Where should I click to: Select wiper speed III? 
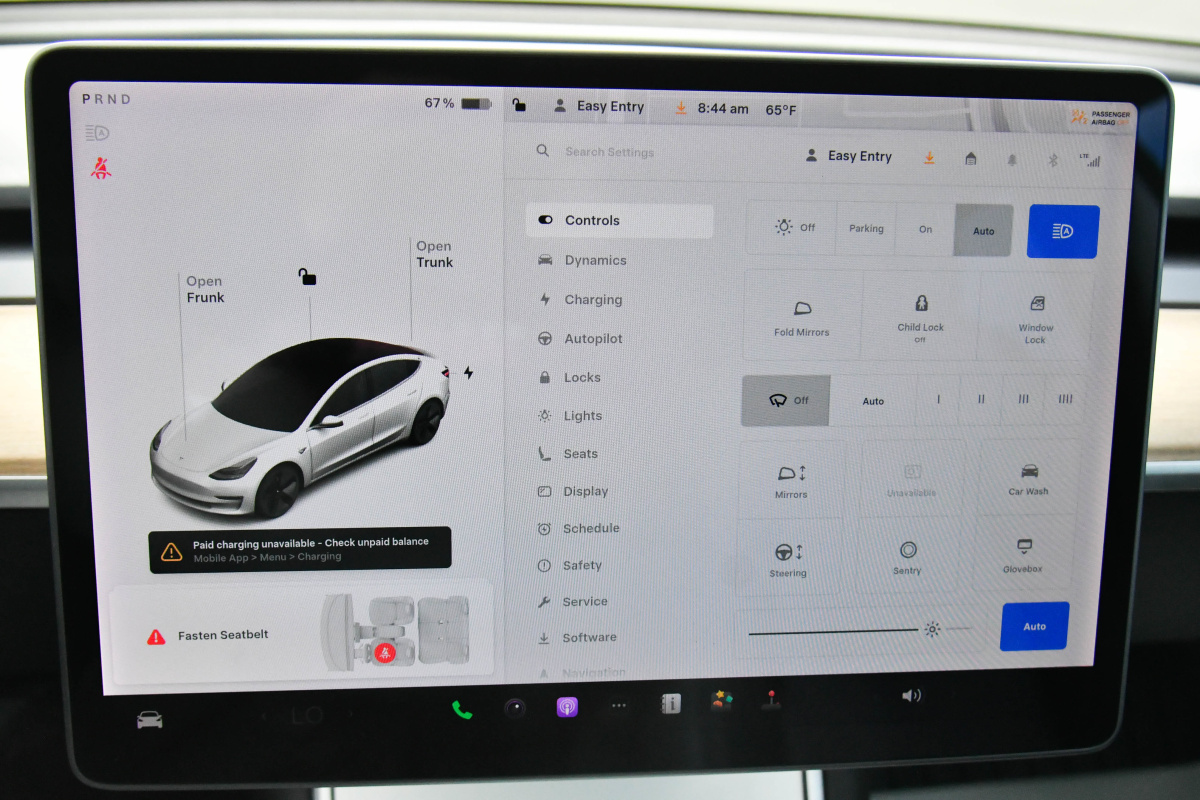point(1023,400)
